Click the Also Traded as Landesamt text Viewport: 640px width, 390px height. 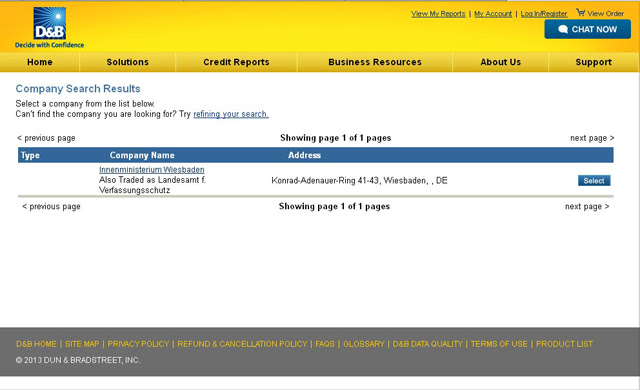(152, 185)
